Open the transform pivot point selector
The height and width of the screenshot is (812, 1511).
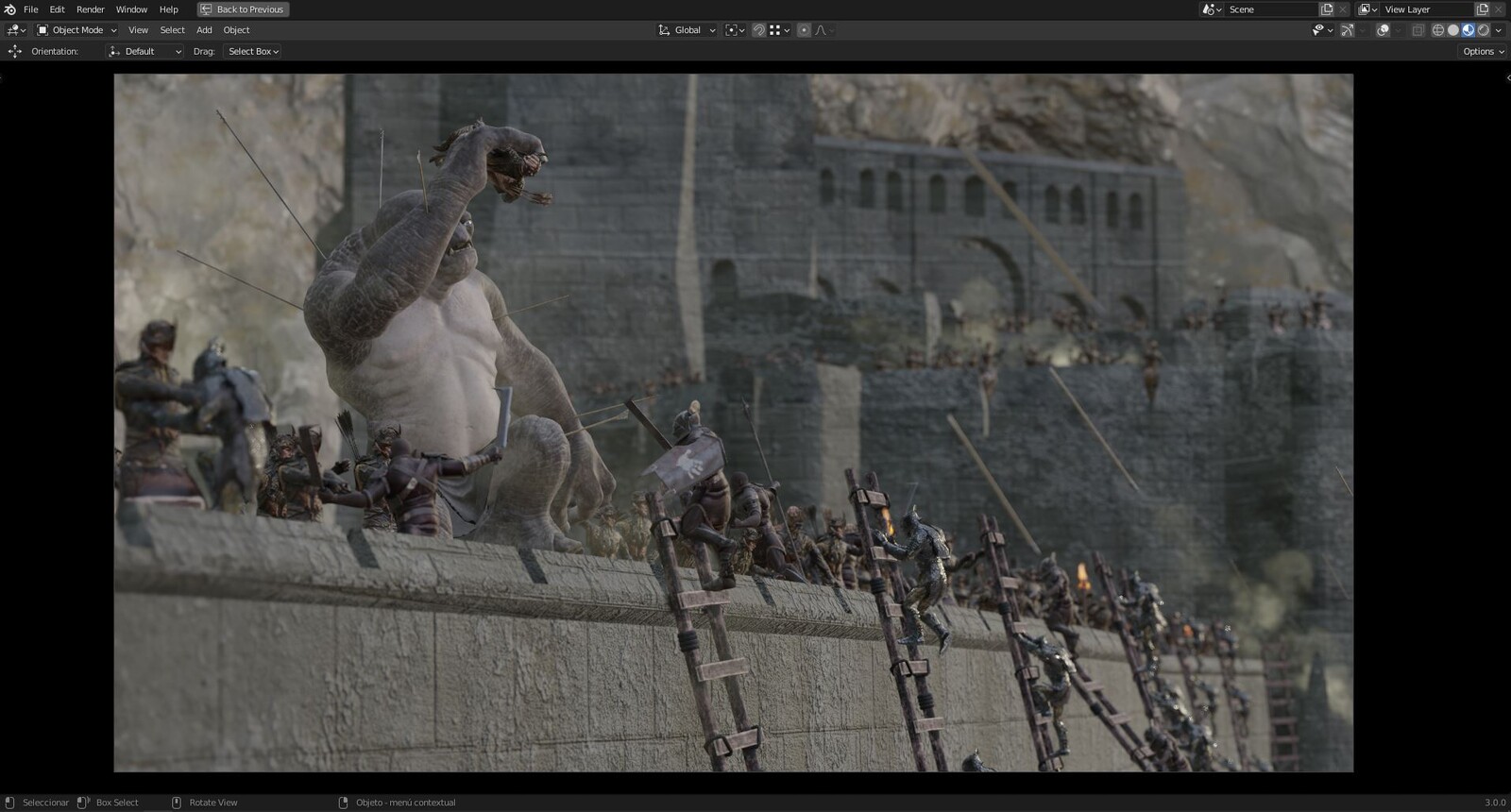[x=735, y=30]
